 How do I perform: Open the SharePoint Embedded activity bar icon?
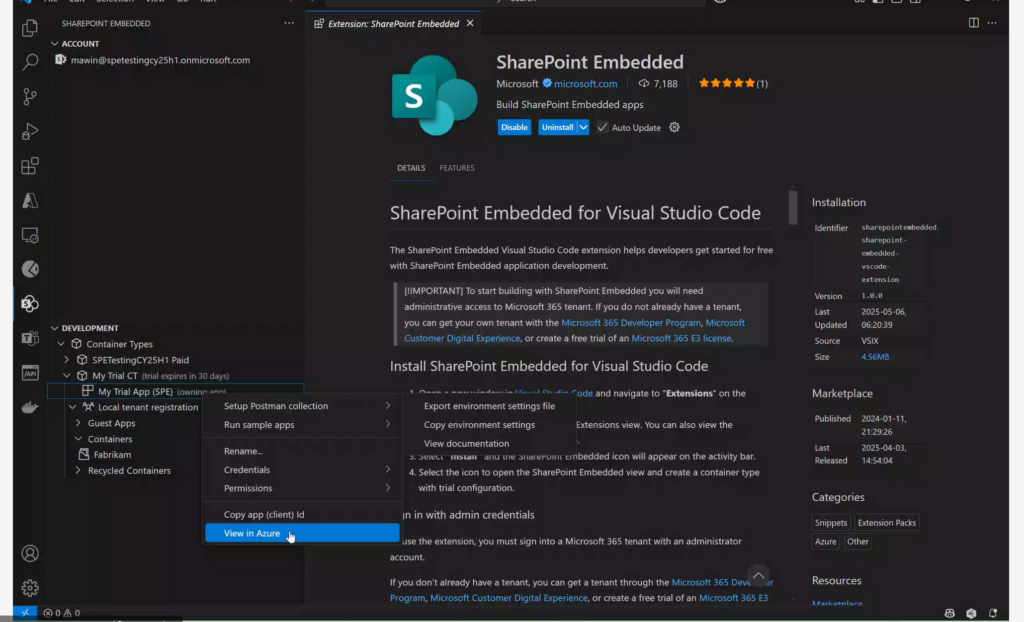[x=30, y=304]
